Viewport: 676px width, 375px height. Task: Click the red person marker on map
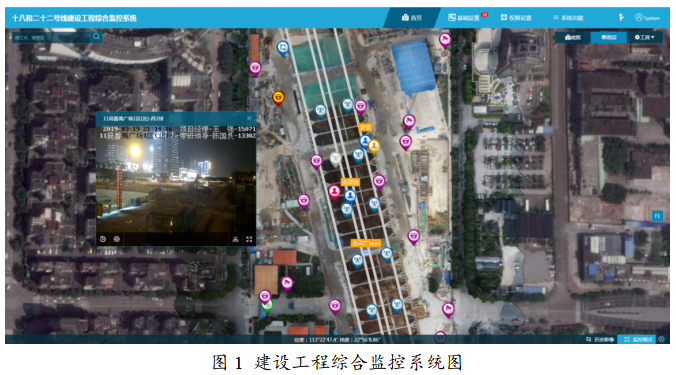pos(334,192)
